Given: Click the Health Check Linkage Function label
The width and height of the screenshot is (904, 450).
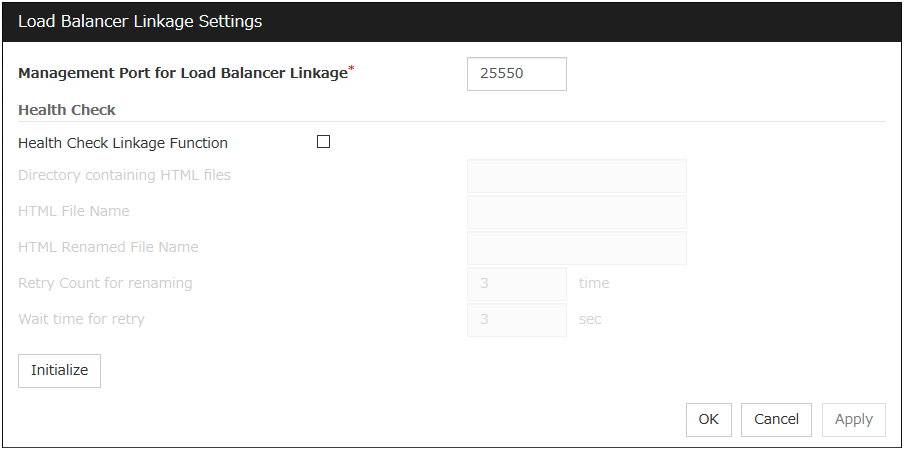Looking at the screenshot, I should point(123,143).
